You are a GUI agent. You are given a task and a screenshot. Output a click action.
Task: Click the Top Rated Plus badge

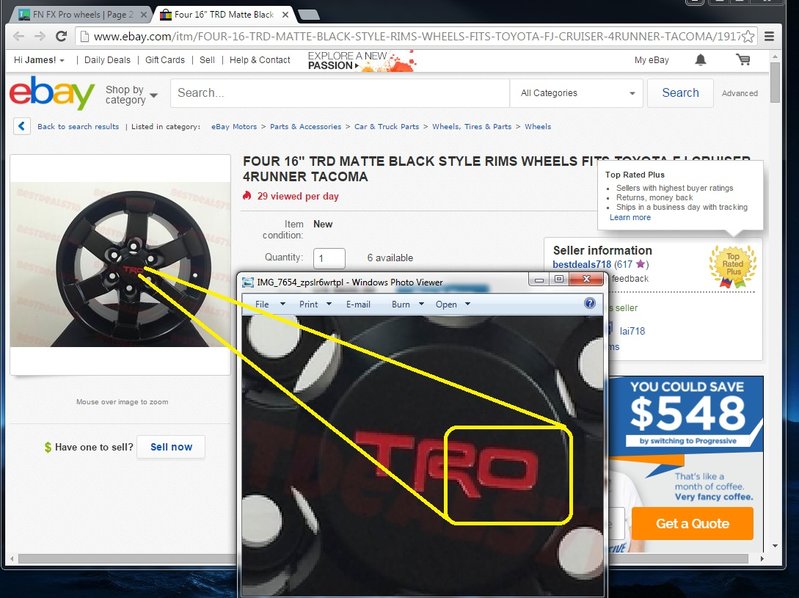pos(733,265)
